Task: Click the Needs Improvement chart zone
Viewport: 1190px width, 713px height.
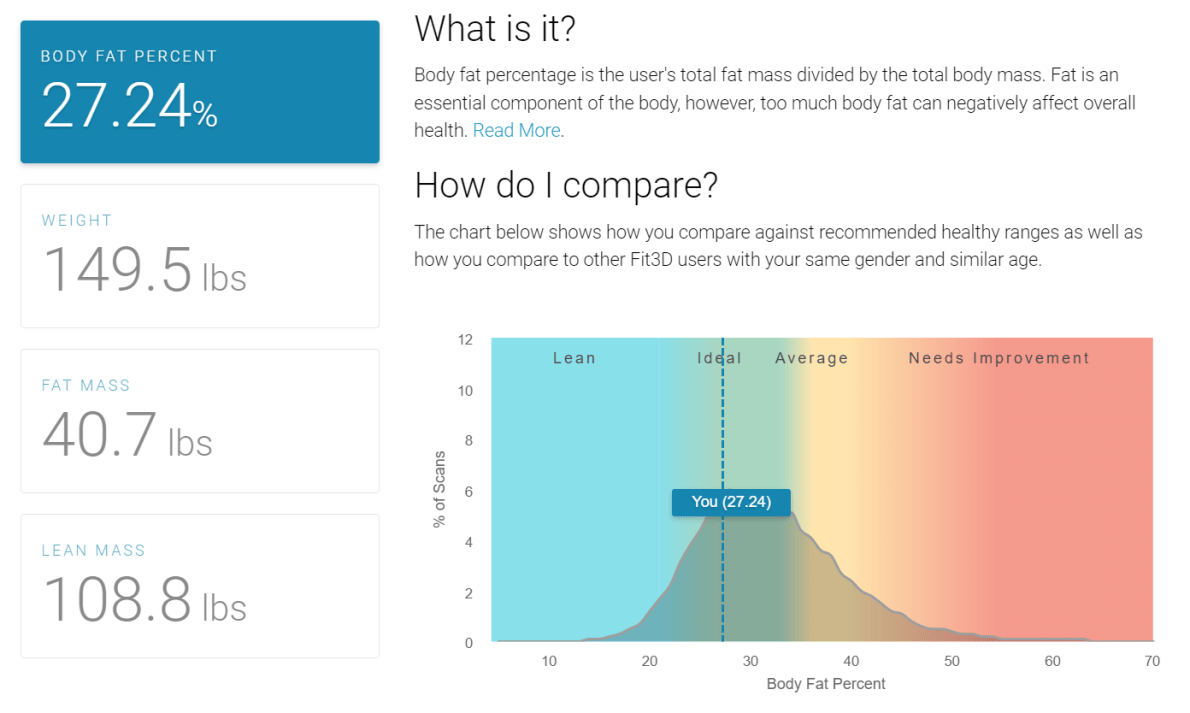Action: pyautogui.click(x=999, y=358)
